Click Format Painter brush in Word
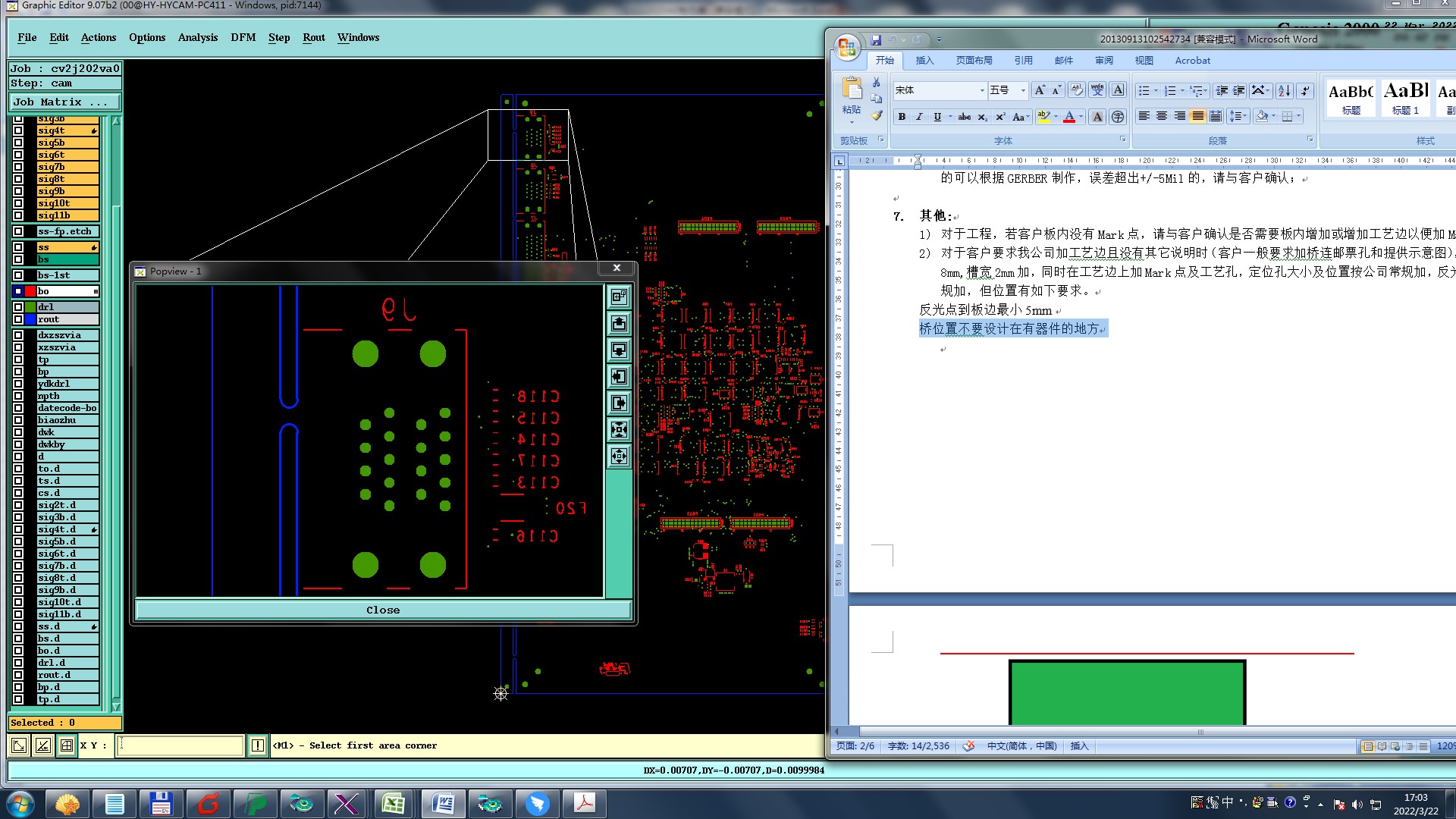Viewport: 1456px width, 819px height. click(877, 116)
